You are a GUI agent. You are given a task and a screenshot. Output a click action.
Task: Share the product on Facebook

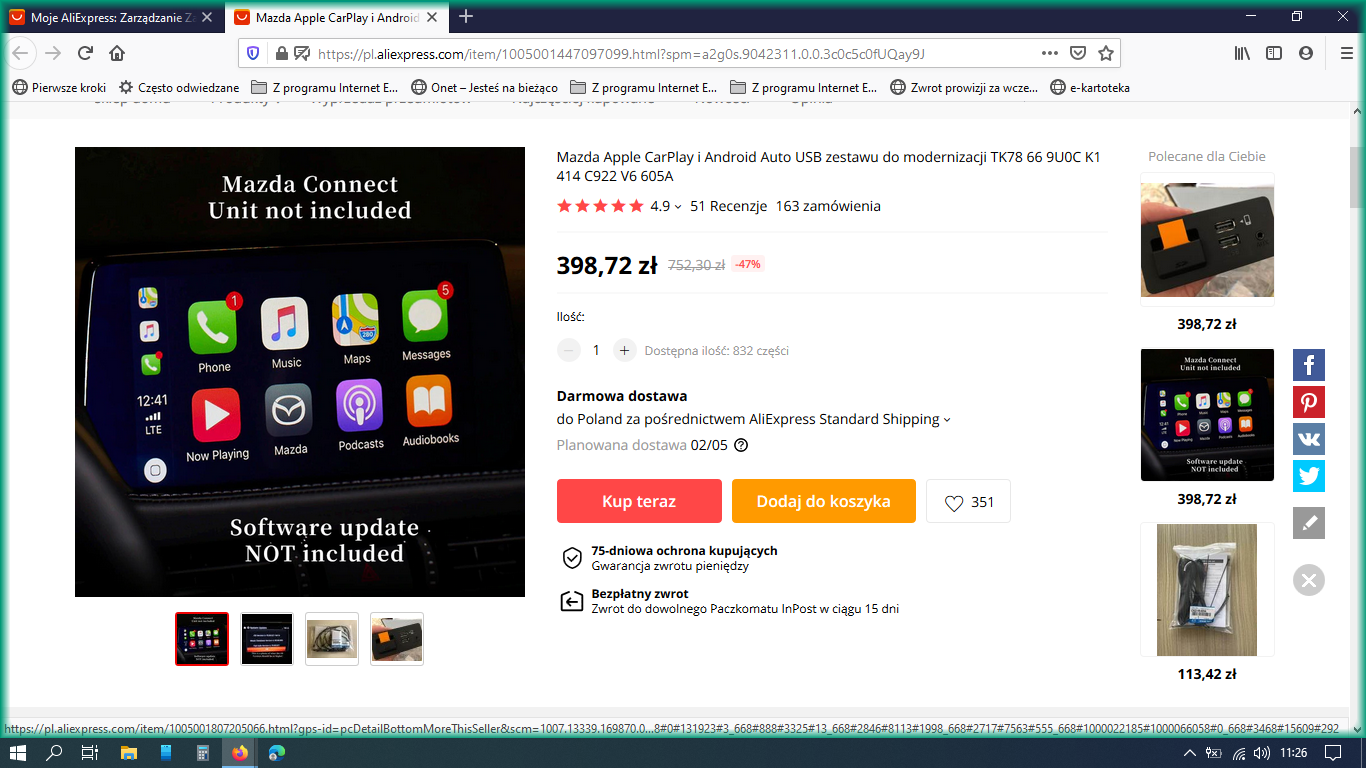[1308, 365]
